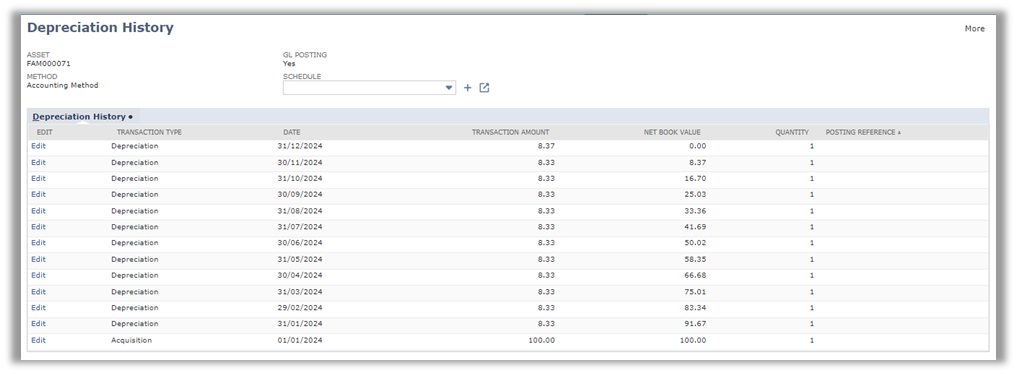Edit the 31/03/2024 depreciation row
This screenshot has height=374, width=1017.
[38, 292]
